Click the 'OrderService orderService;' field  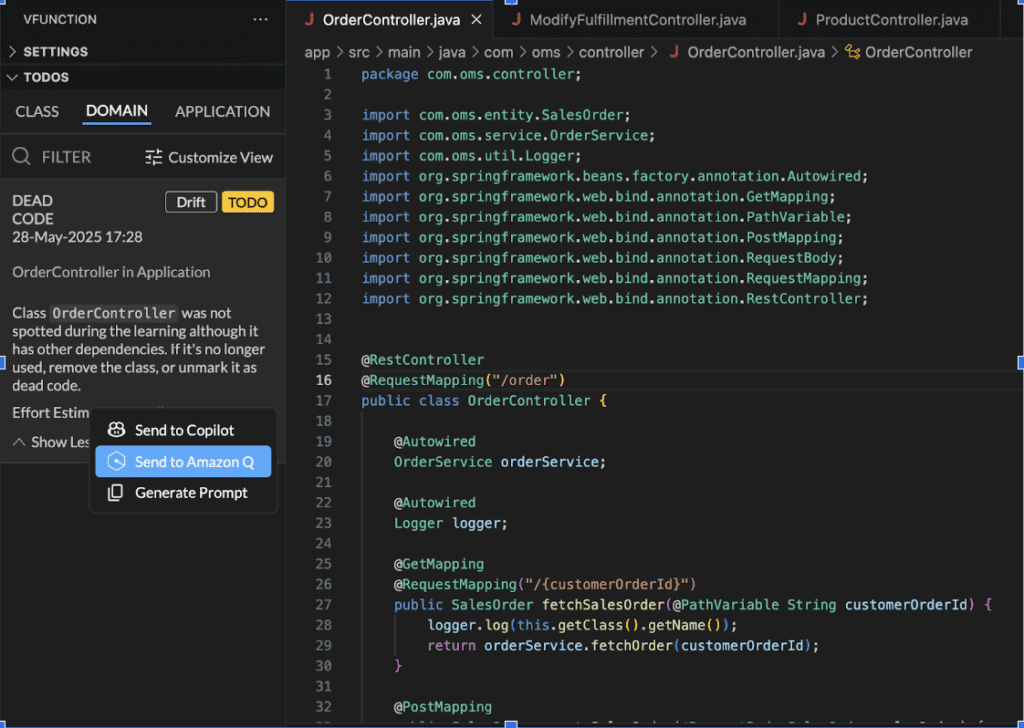[x=500, y=462]
